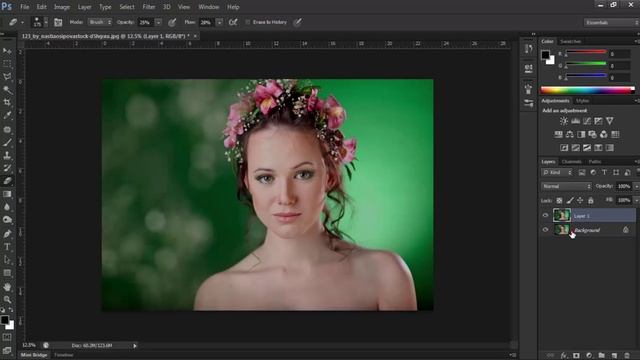Add a Black & White adjustment
The image size is (640, 360).
coord(581,134)
